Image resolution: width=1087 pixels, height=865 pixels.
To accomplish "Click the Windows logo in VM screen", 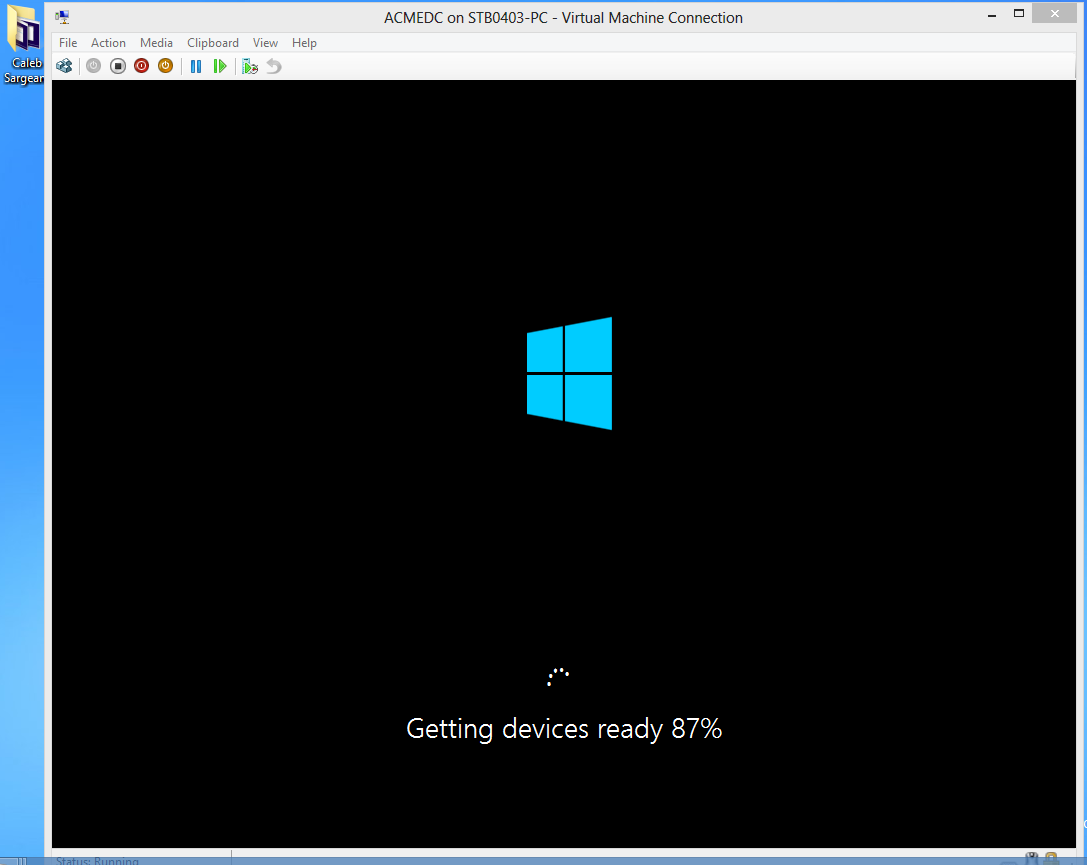I will tap(569, 374).
